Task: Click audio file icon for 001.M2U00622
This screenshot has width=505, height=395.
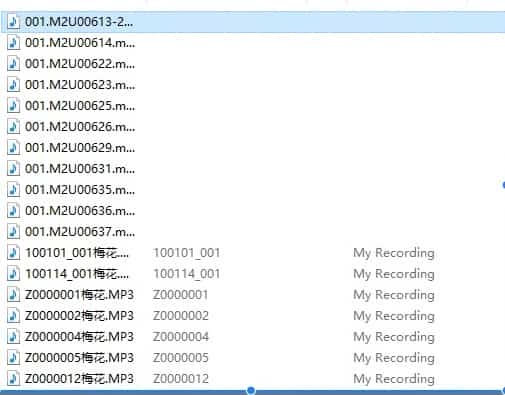Action: pyautogui.click(x=13, y=64)
